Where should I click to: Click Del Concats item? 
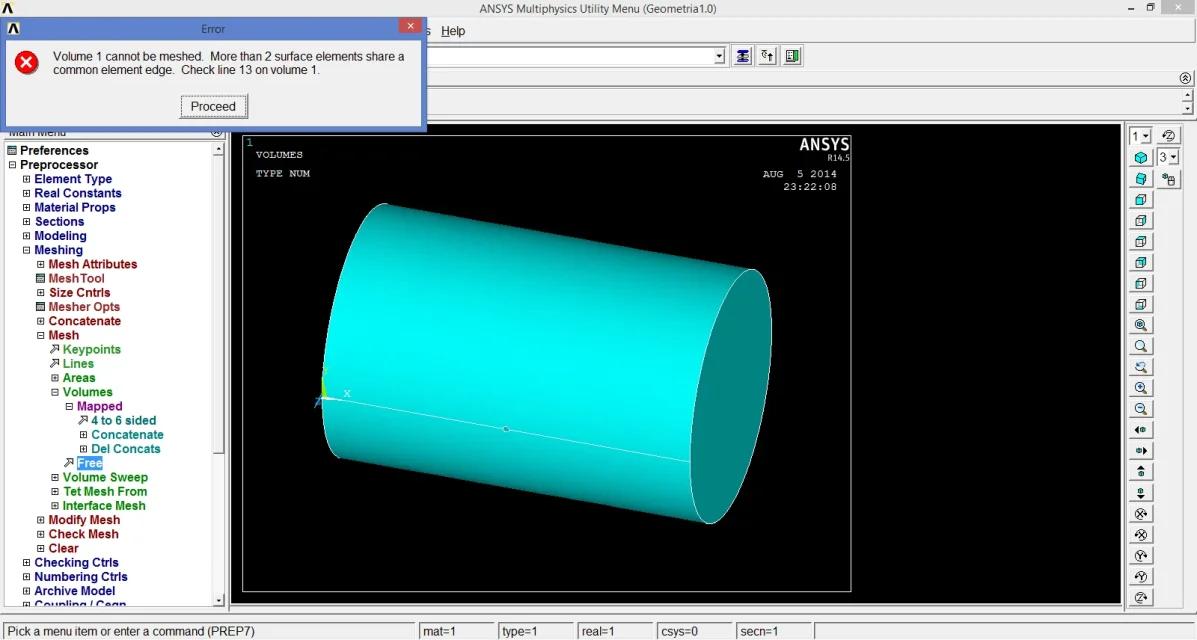125,449
